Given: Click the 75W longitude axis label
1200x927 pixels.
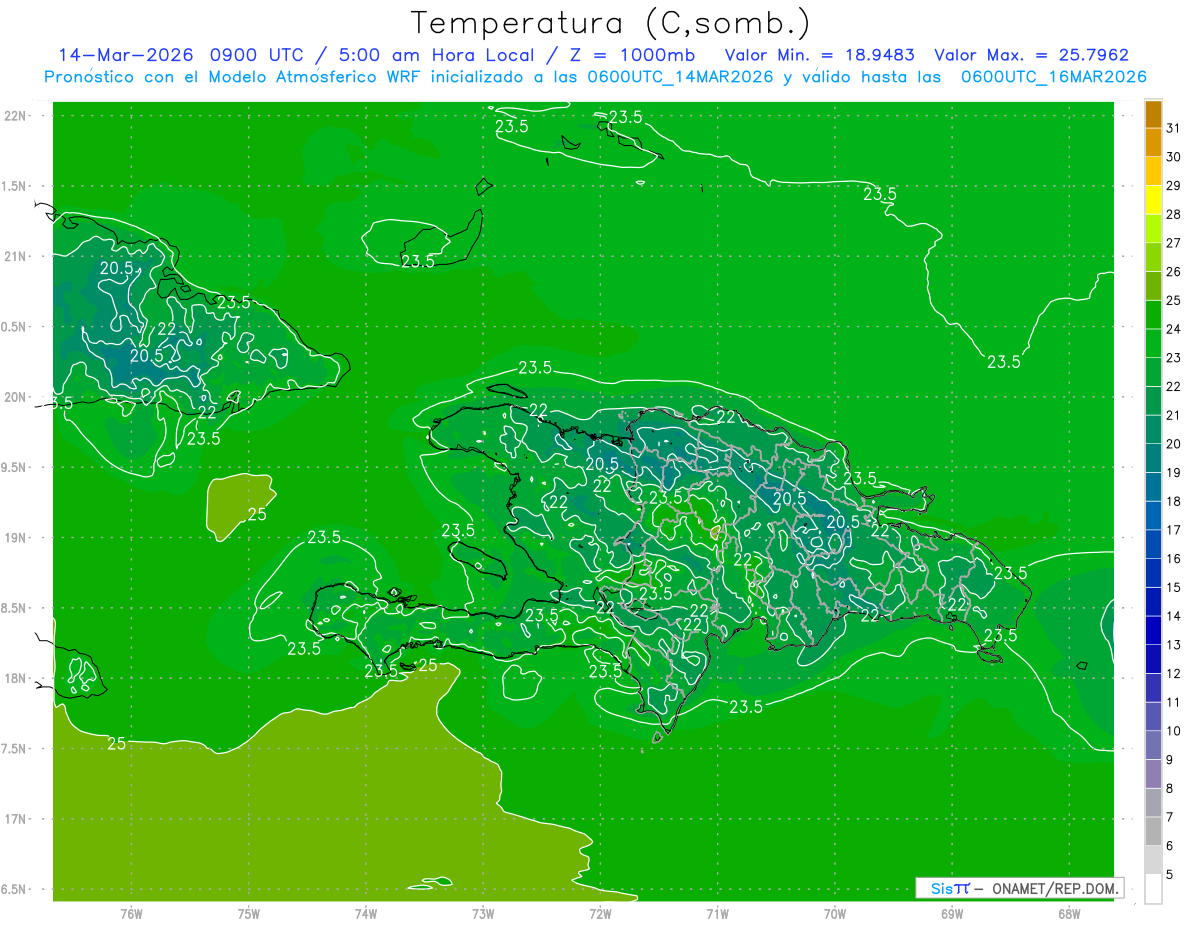Looking at the screenshot, I should pyautogui.click(x=249, y=913).
